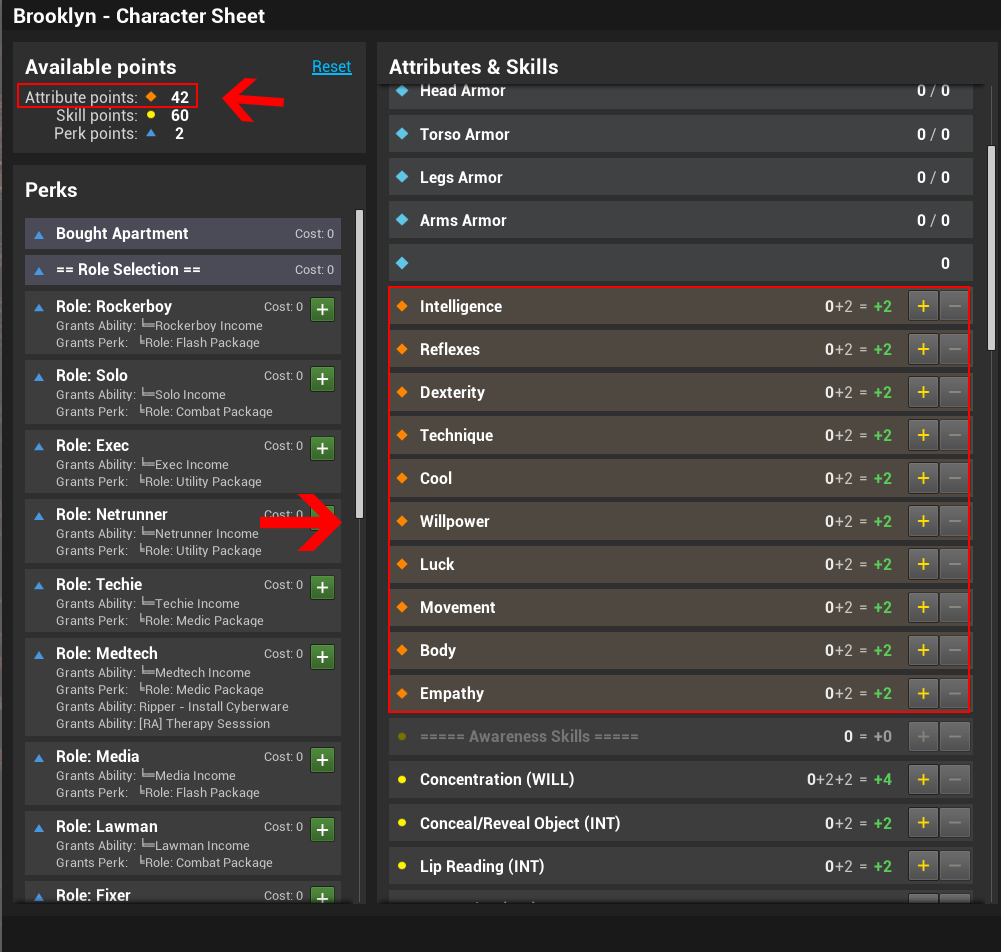Add the Role: Rockerboy perk
1001x952 pixels.
(x=322, y=309)
